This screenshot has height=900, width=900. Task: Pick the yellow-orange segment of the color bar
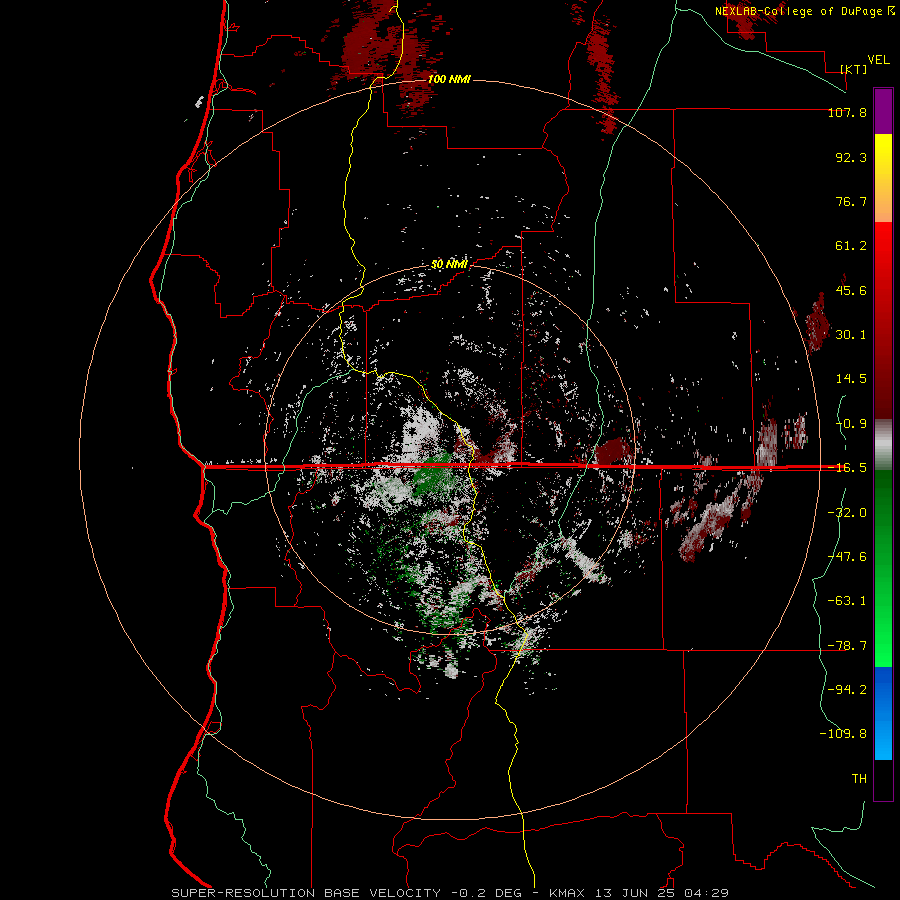883,178
